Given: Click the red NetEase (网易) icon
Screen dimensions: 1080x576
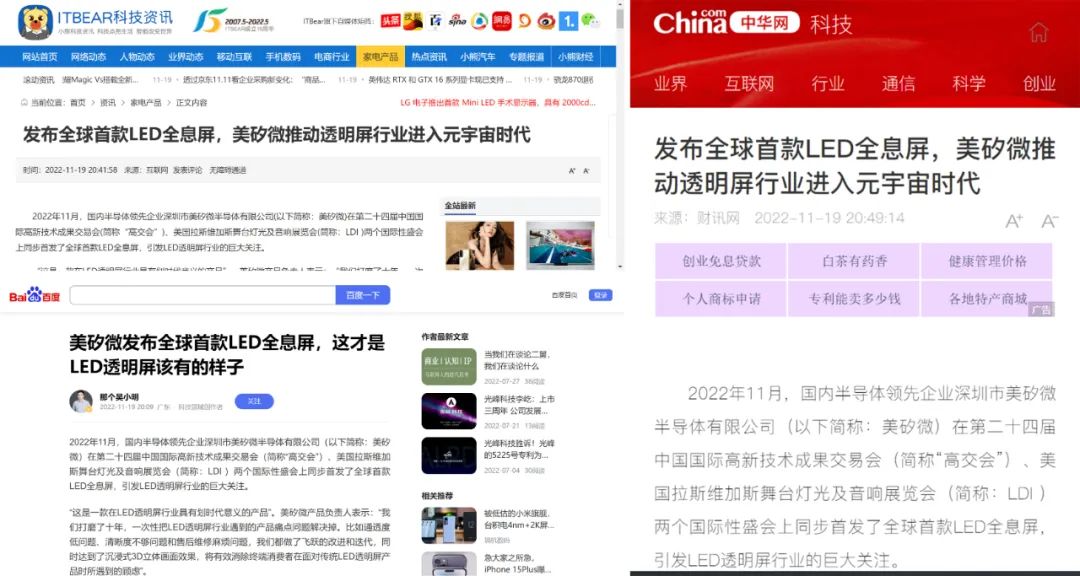Looking at the screenshot, I should point(501,21).
